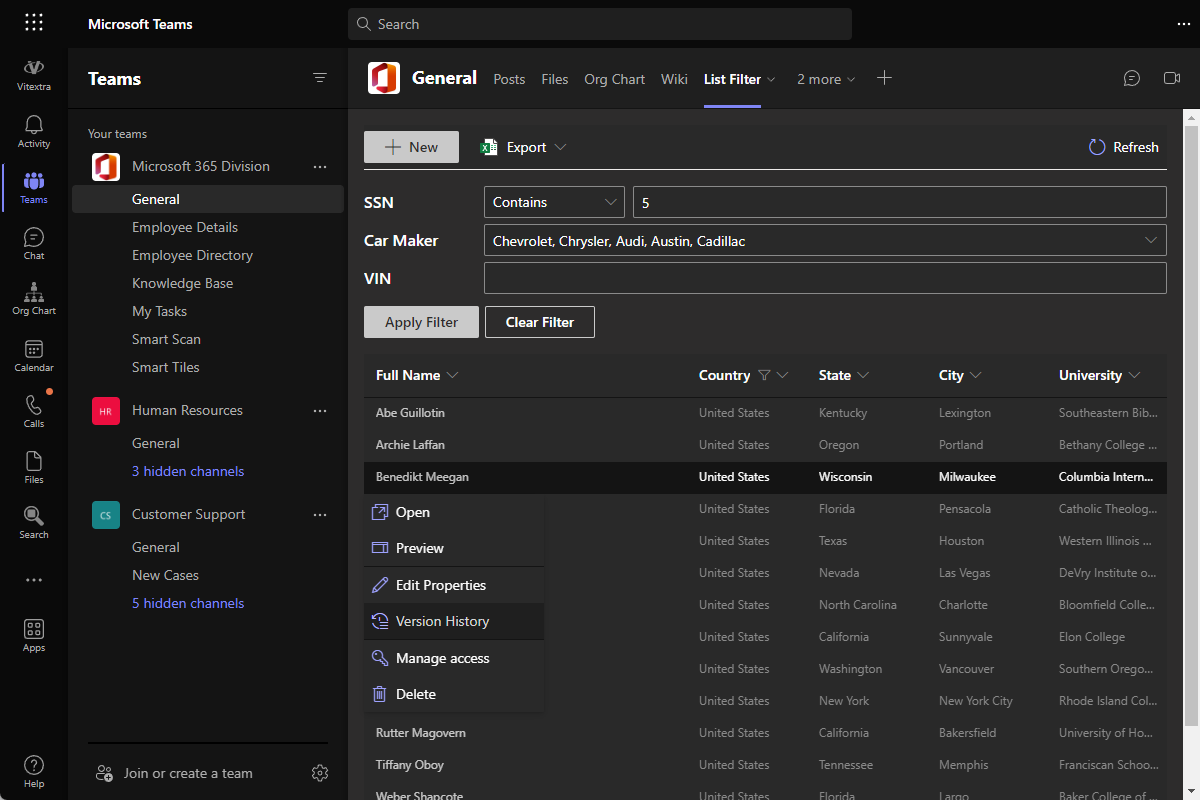
Task: Open SSN Contains operator dropdown
Action: pyautogui.click(x=554, y=202)
